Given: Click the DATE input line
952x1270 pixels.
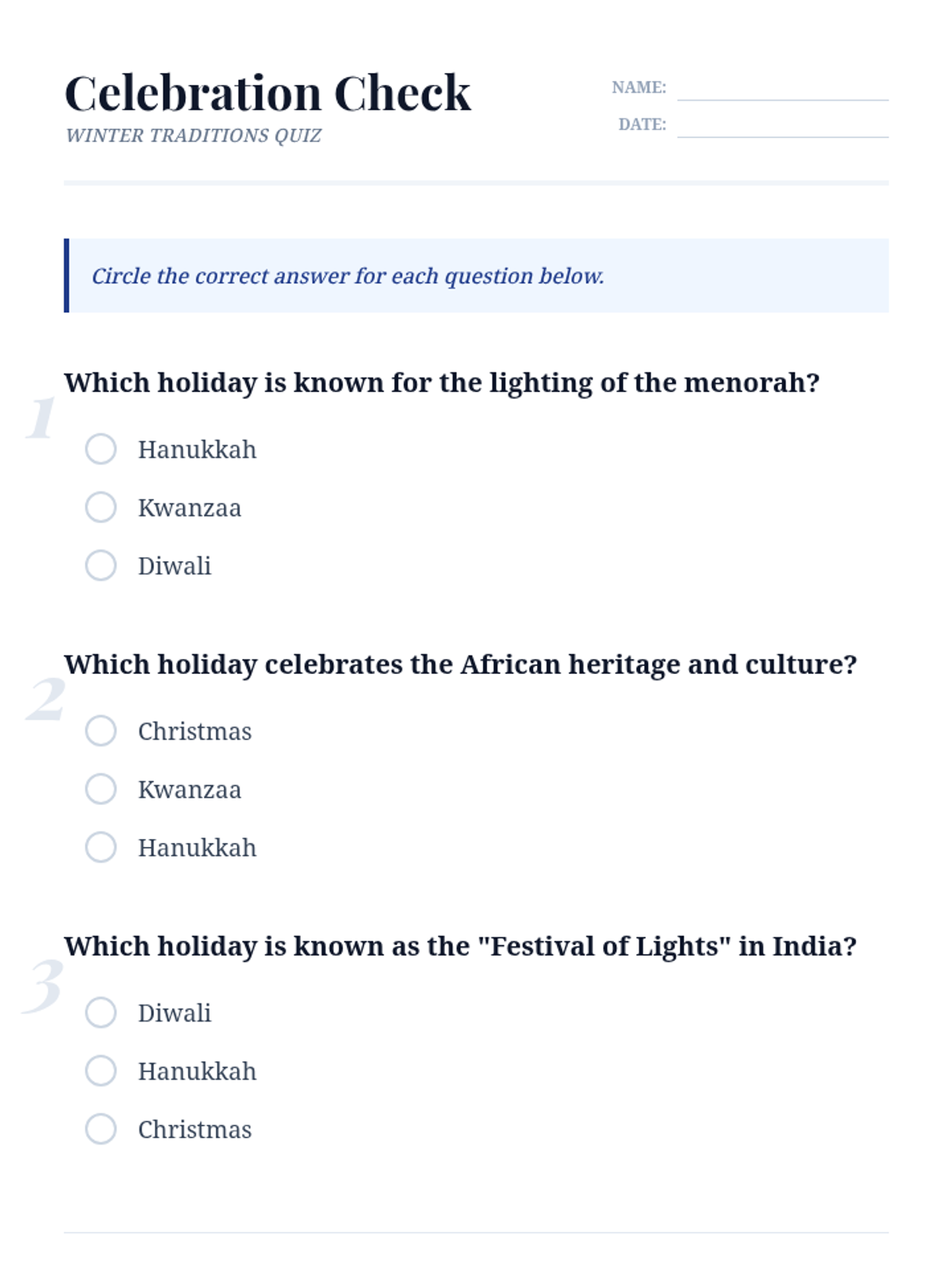Looking at the screenshot, I should click(x=783, y=125).
